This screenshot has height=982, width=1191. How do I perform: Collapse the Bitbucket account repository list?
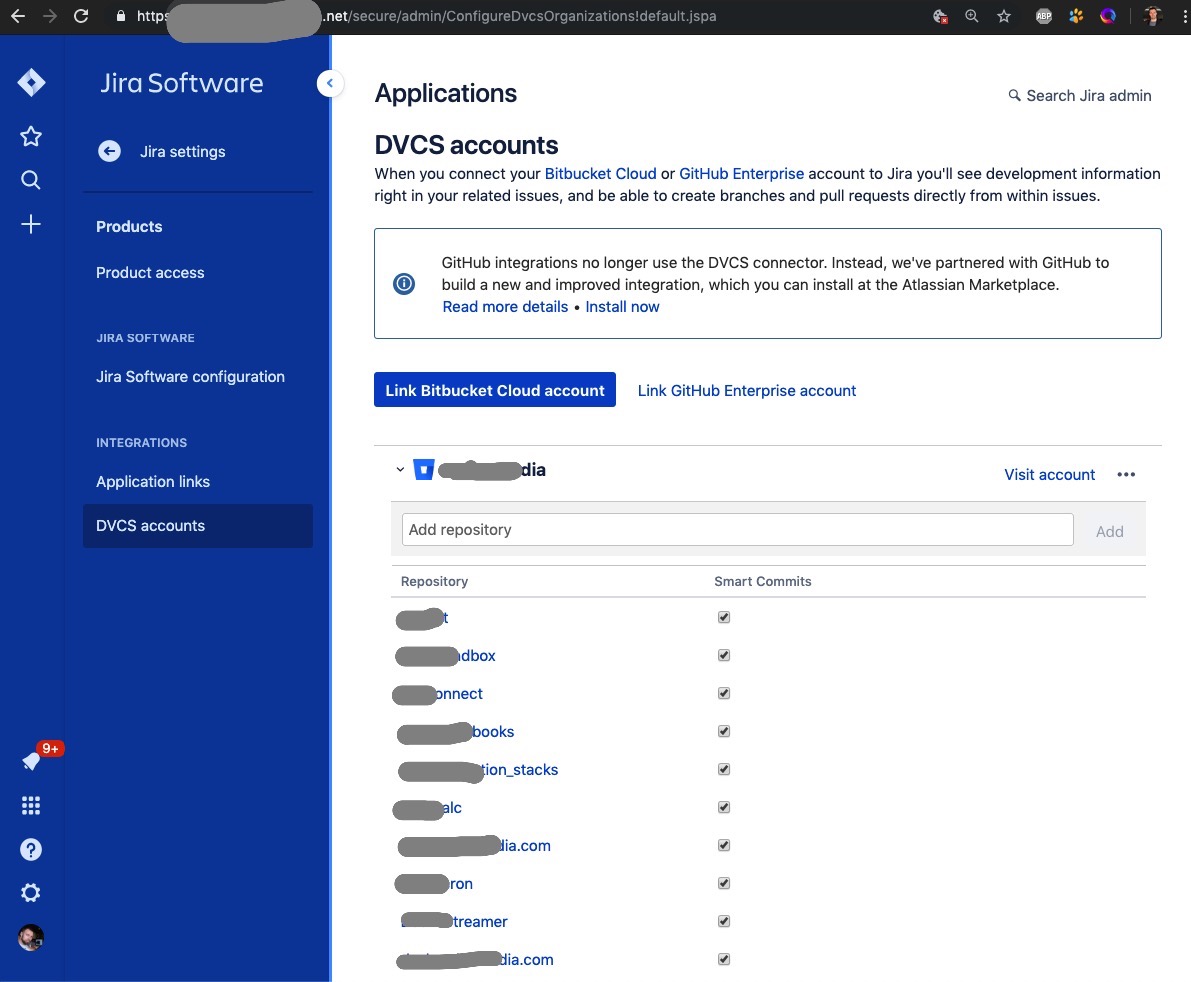click(x=400, y=469)
